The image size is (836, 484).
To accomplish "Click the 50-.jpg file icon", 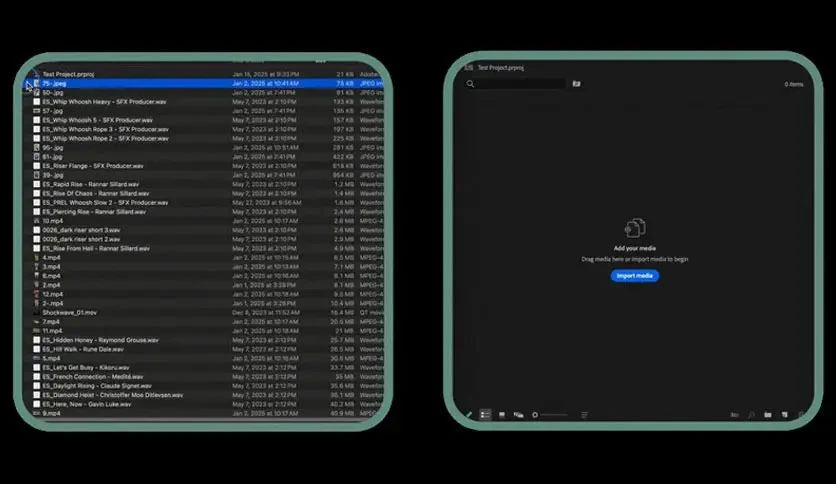I will click(x=37, y=93).
